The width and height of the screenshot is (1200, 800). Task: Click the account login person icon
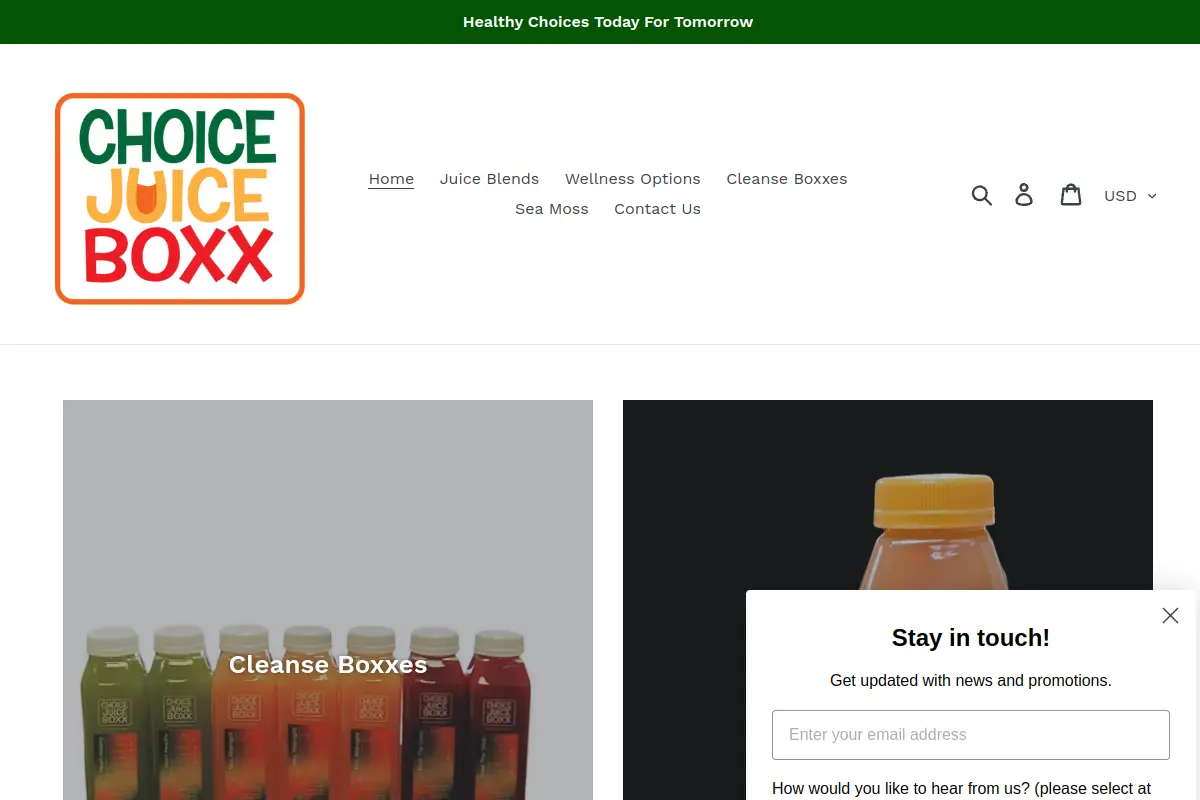(x=1024, y=195)
